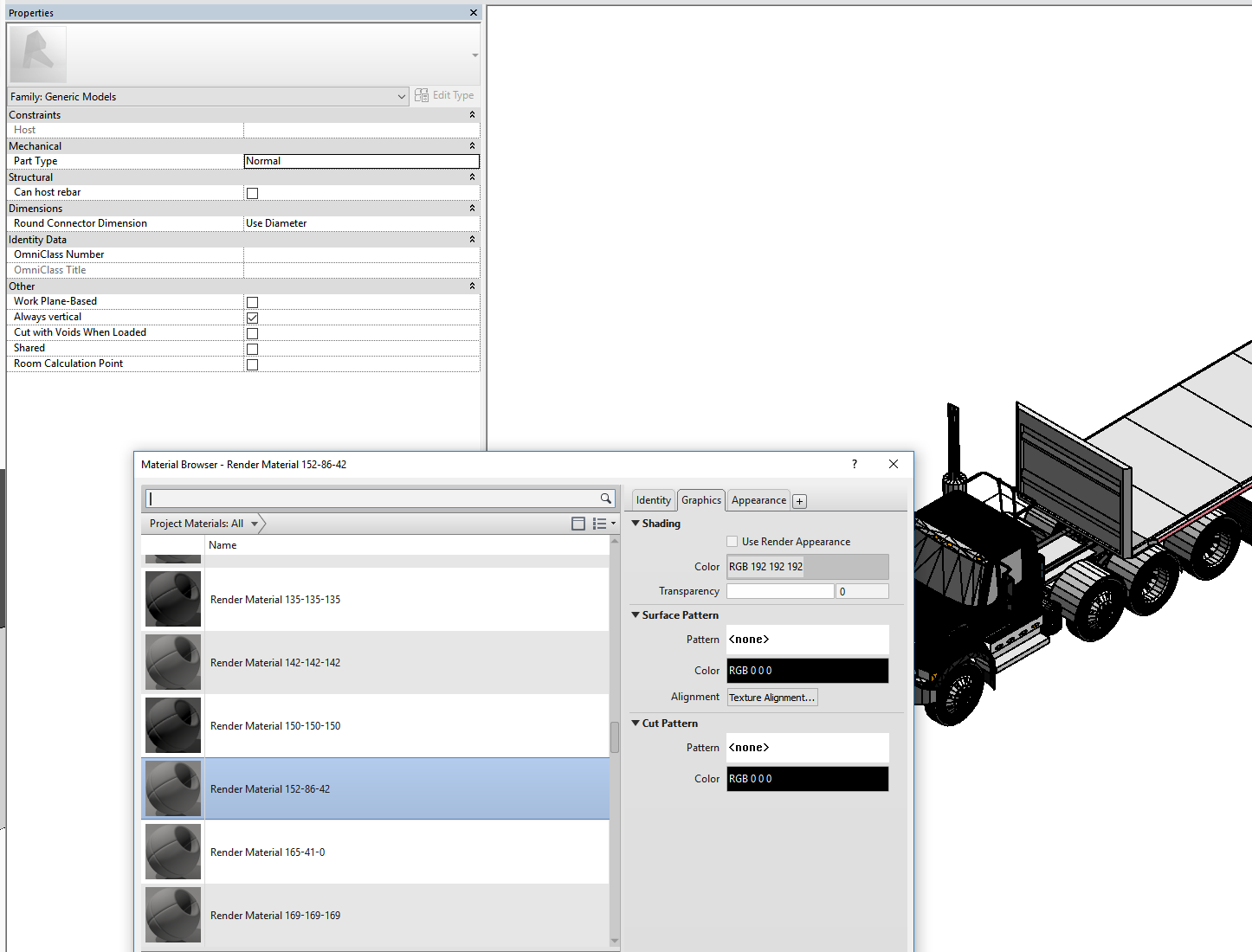1252x952 pixels.
Task: Switch to the Appearance tab
Action: pyautogui.click(x=758, y=500)
